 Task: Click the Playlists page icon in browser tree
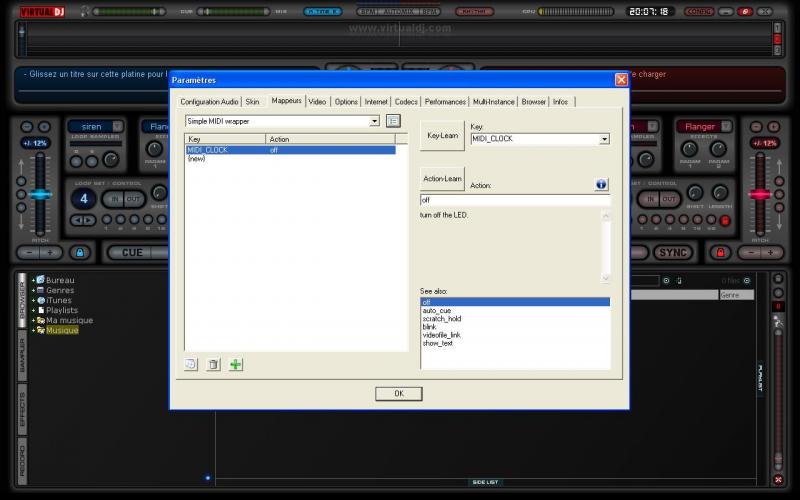coord(41,310)
